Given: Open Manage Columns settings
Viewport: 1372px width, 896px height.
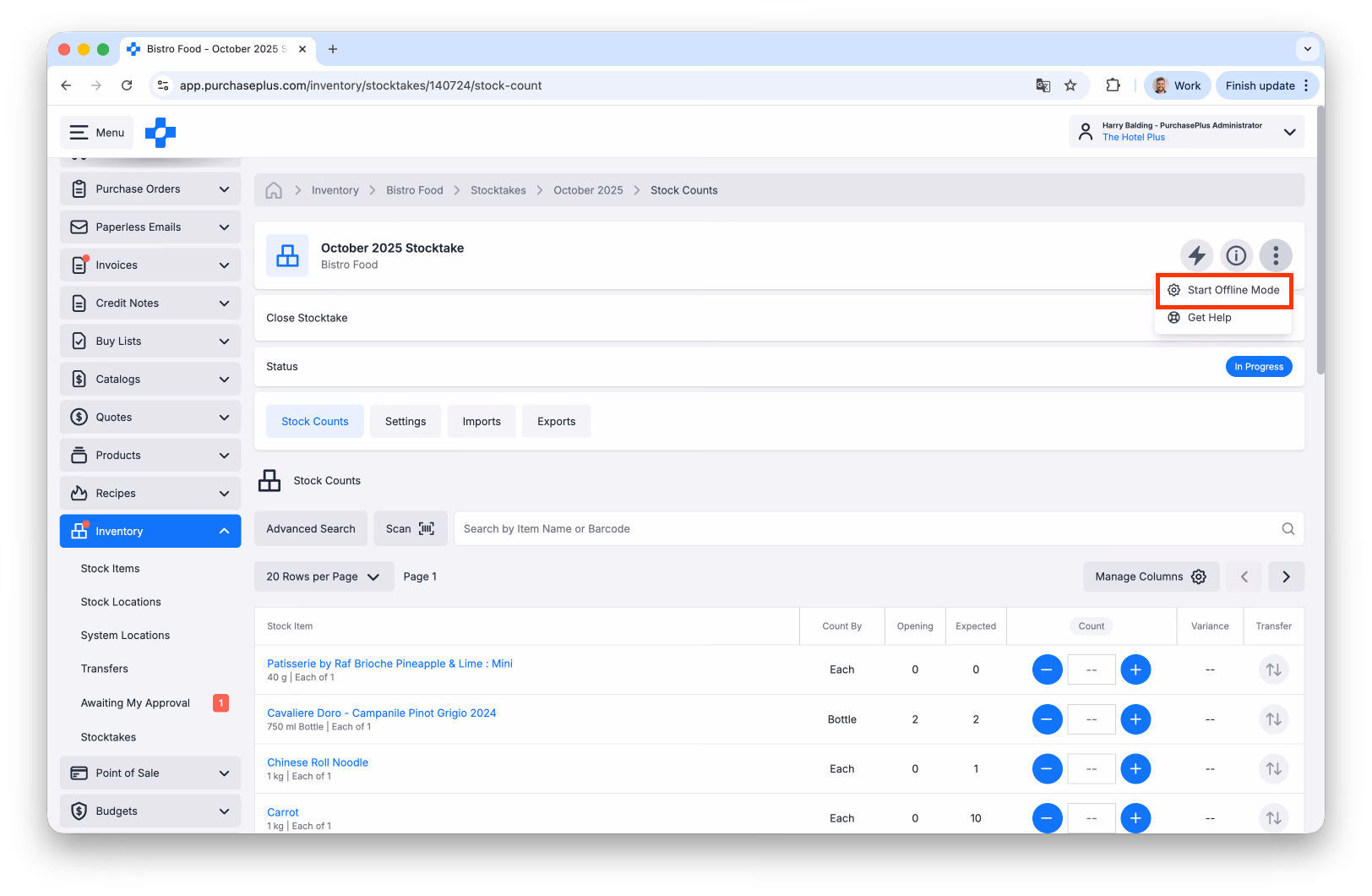Looking at the screenshot, I should [1151, 576].
